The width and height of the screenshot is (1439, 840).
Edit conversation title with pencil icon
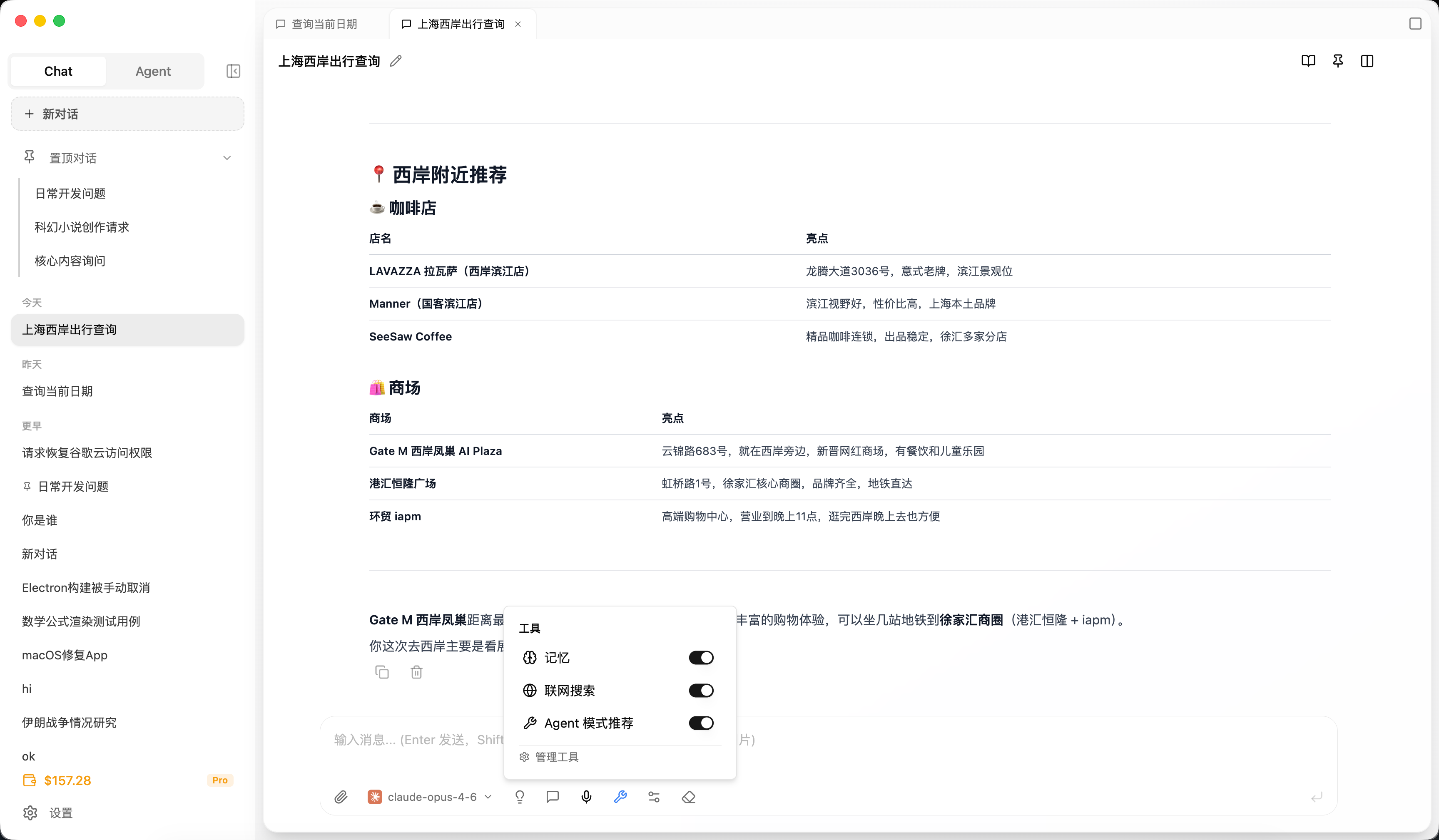pyautogui.click(x=396, y=60)
